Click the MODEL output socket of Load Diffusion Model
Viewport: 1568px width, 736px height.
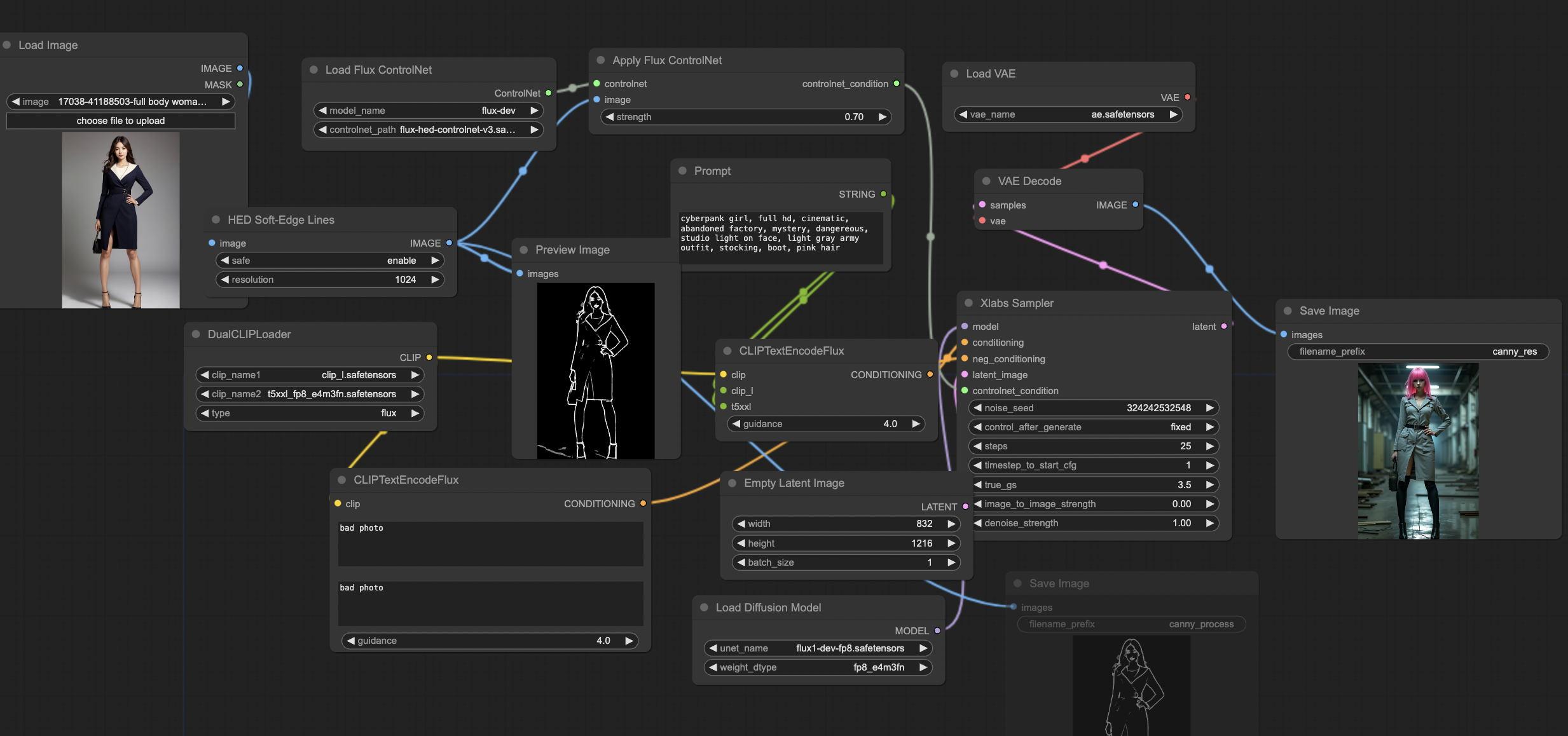[937, 630]
